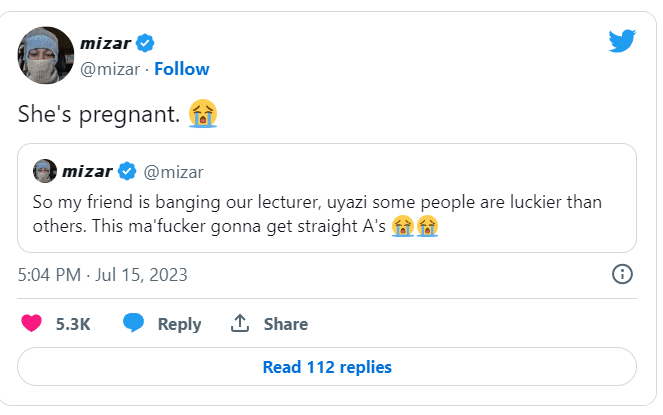Follow the @mizar account
Image resolution: width=663 pixels, height=415 pixels.
(x=182, y=69)
